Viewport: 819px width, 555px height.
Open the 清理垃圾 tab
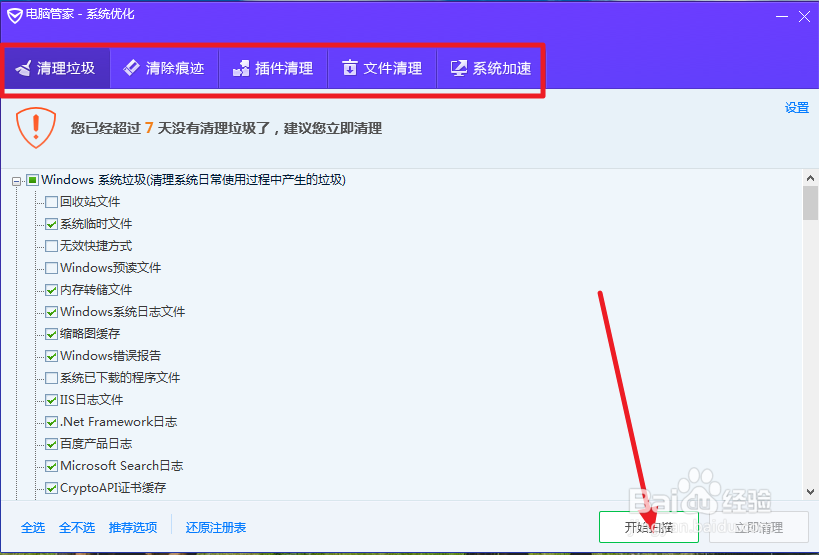pos(56,68)
